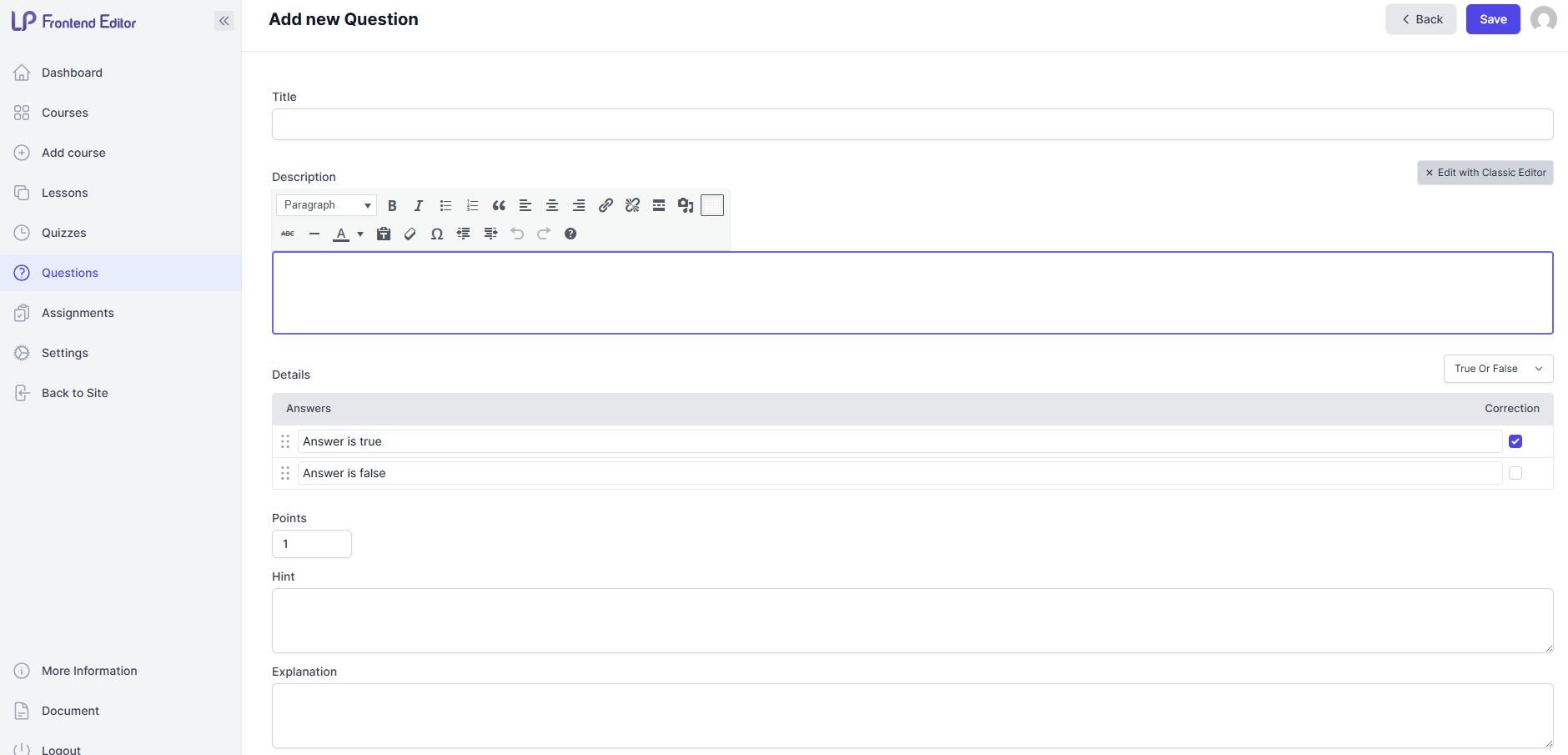This screenshot has width=1568, height=755.
Task: Apply the text color swatch
Action: pyautogui.click(x=341, y=234)
